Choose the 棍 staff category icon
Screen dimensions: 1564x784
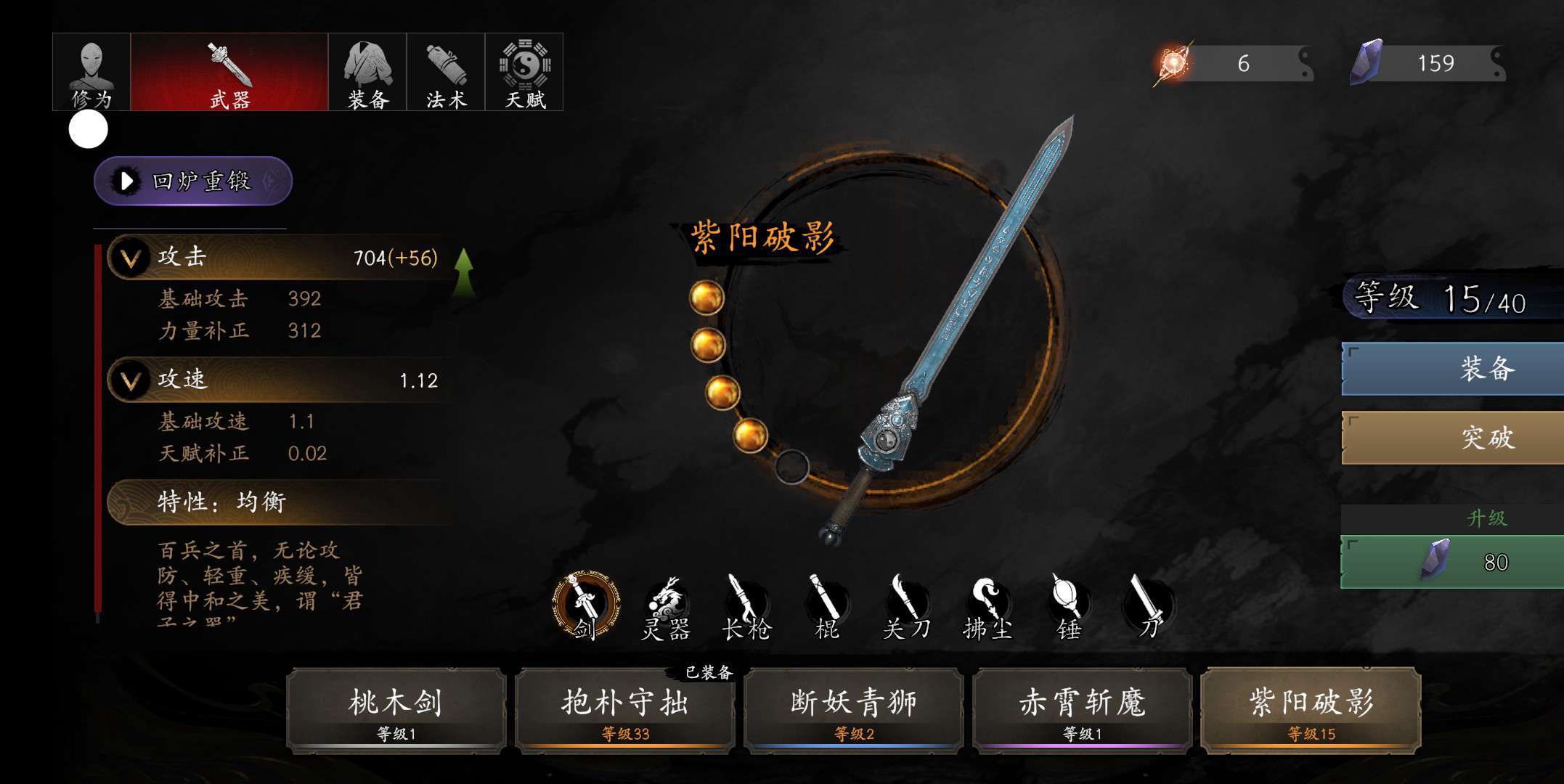827,608
